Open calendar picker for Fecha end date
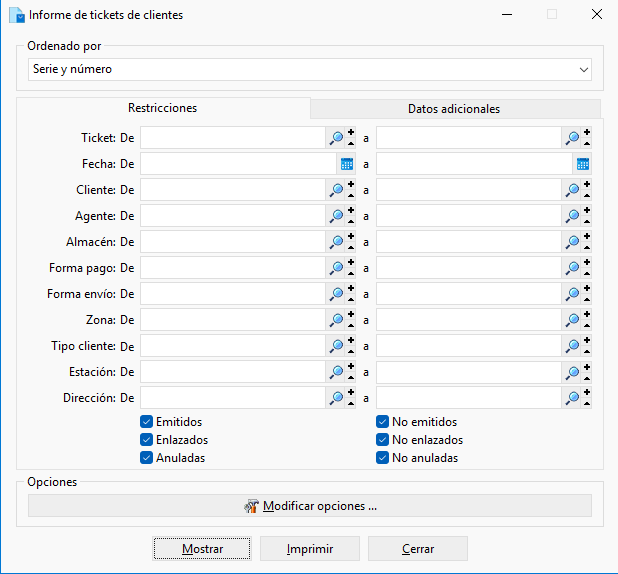Viewport: 618px width, 574px height. [x=583, y=164]
